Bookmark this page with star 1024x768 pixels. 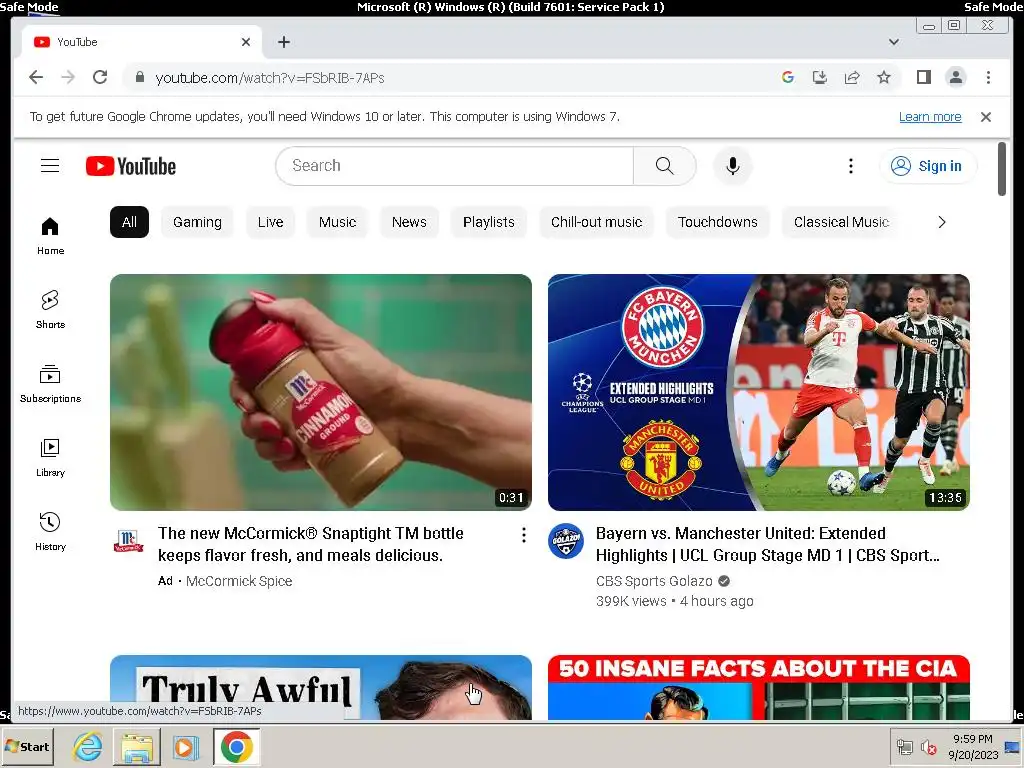coord(884,77)
